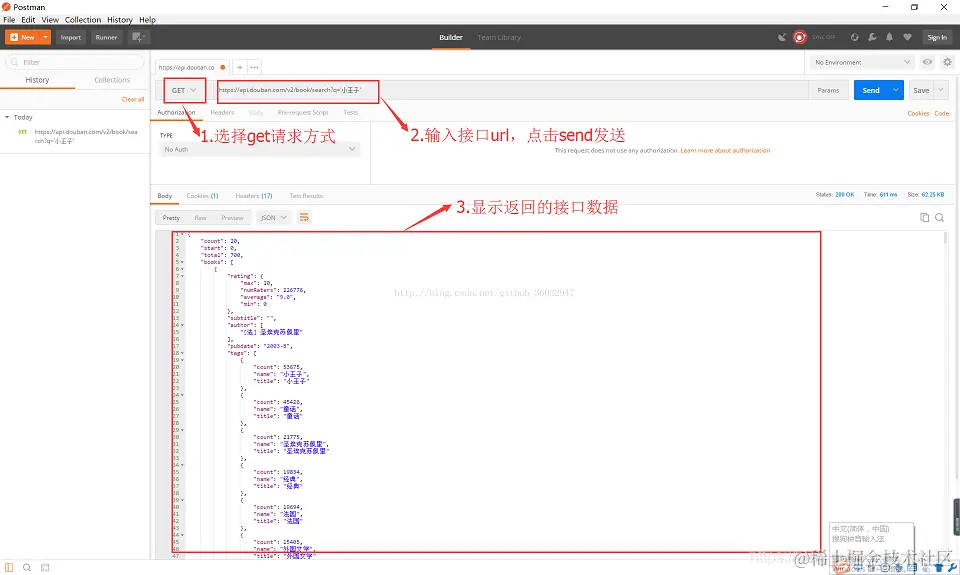This screenshot has height=575, width=960.
Task: Open the Send button dropdown arrow
Action: click(896, 90)
